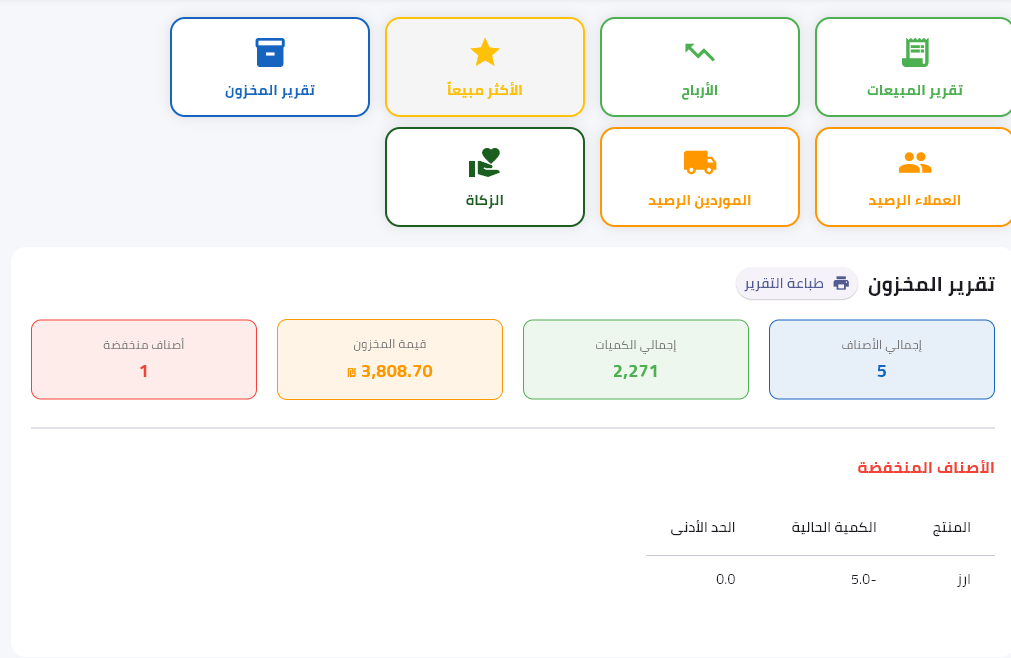The image size is (1011, 658).
Task: Open the العملاء الرصيد report
Action: click(914, 200)
